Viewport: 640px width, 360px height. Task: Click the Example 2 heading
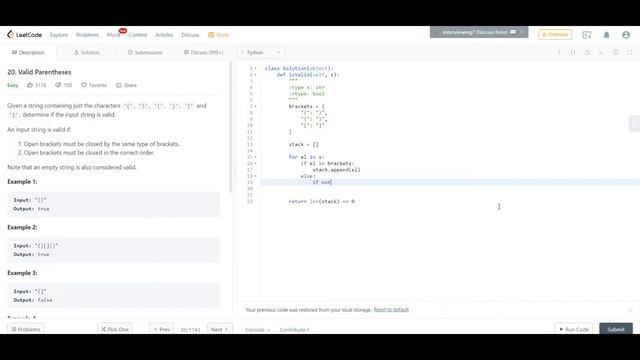(x=22, y=227)
